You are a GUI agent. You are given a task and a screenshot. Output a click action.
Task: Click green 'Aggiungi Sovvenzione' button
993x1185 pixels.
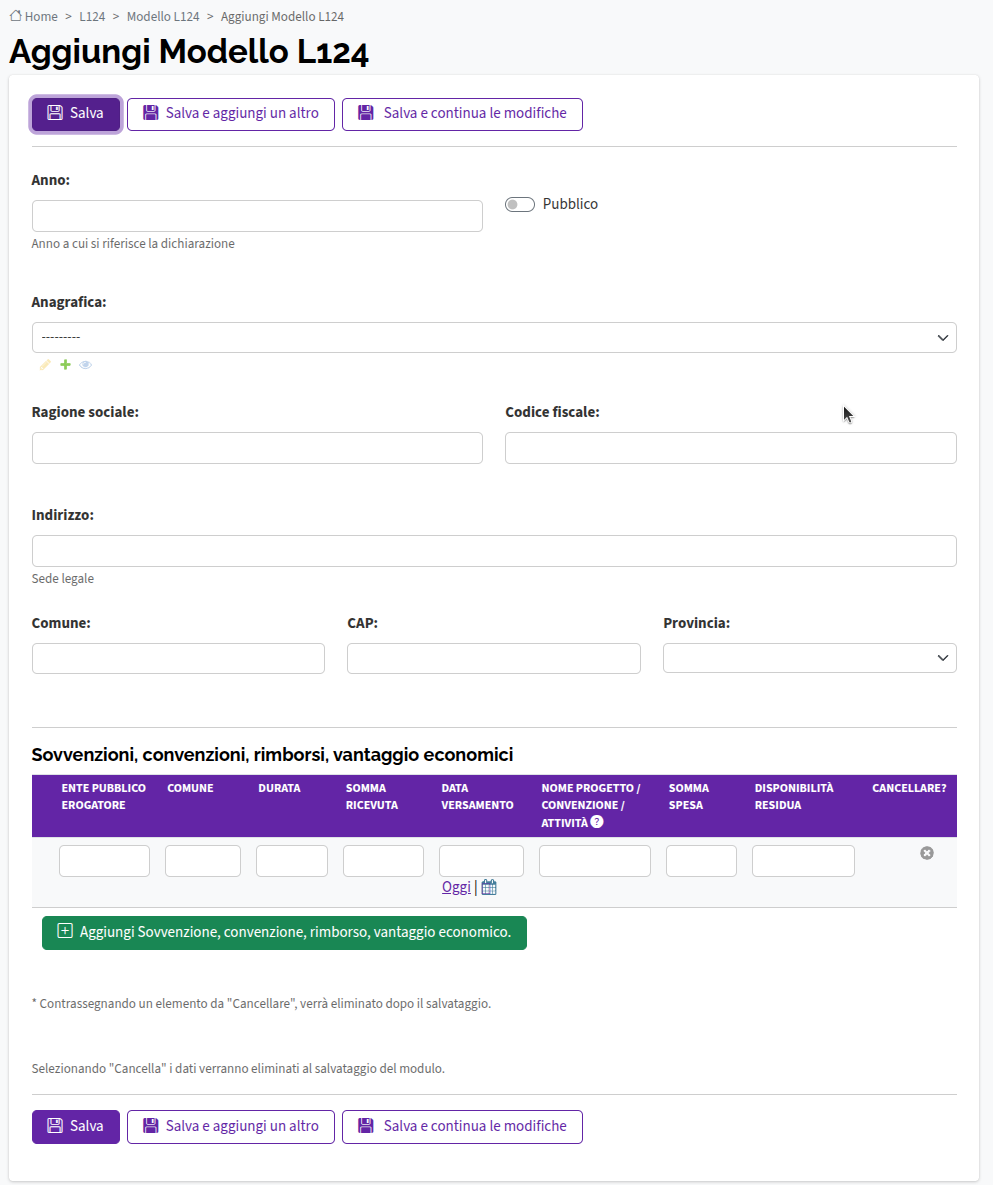pyautogui.click(x=284, y=933)
